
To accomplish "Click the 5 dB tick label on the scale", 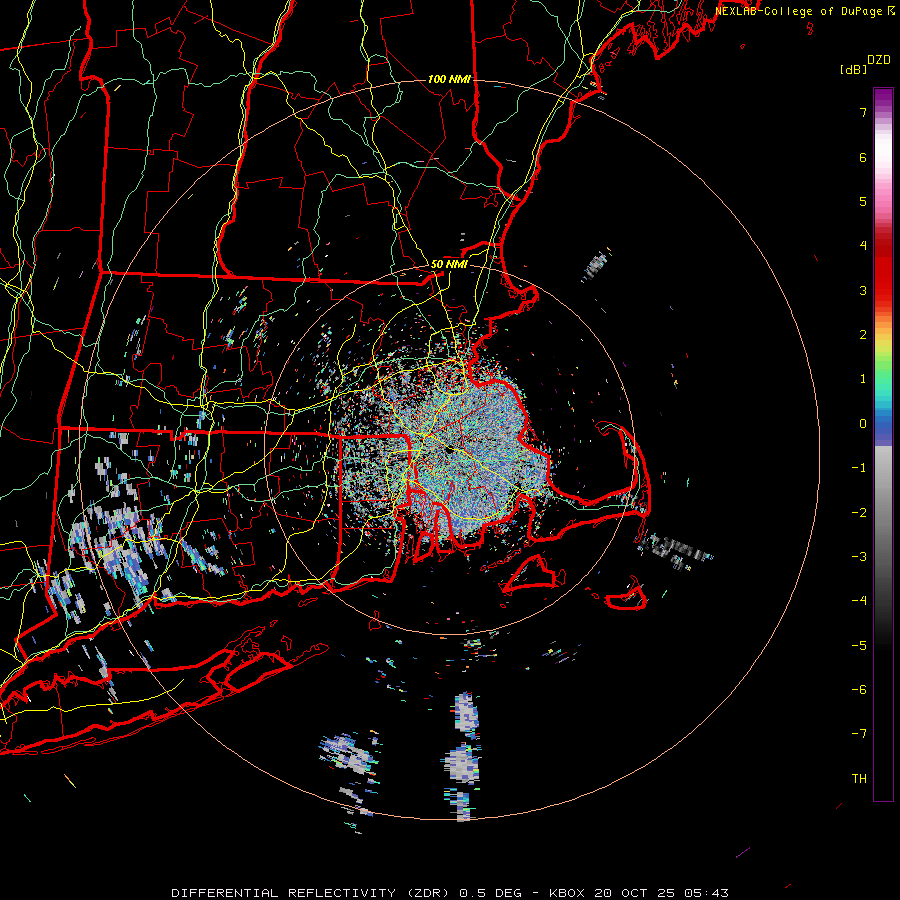I will tap(863, 201).
